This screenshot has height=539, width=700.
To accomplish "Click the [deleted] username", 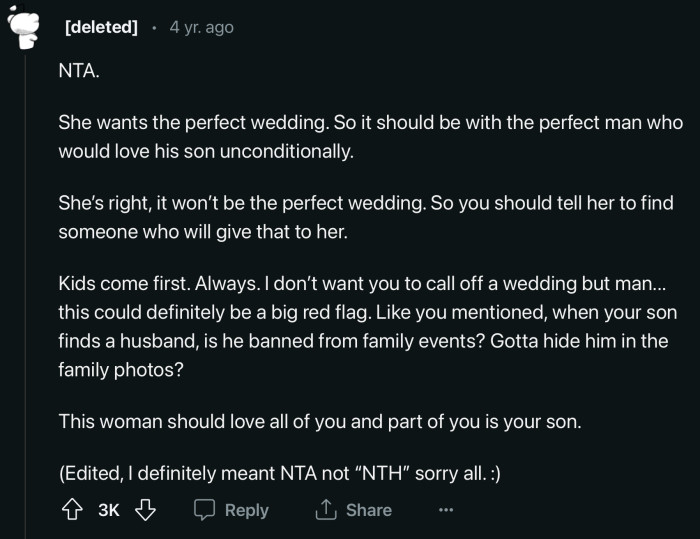I will [100, 27].
